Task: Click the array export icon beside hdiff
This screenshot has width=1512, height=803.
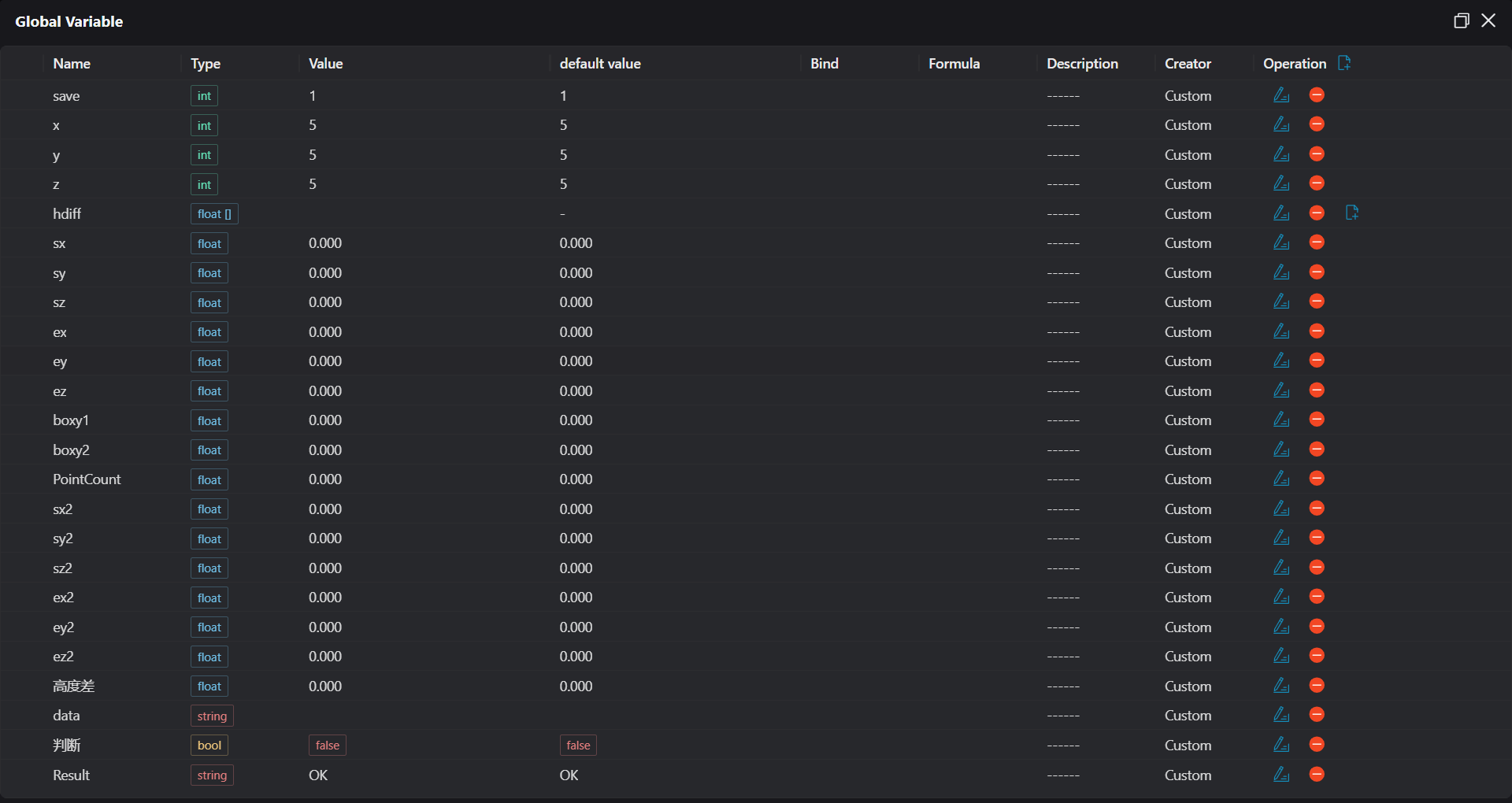Action: tap(1352, 213)
